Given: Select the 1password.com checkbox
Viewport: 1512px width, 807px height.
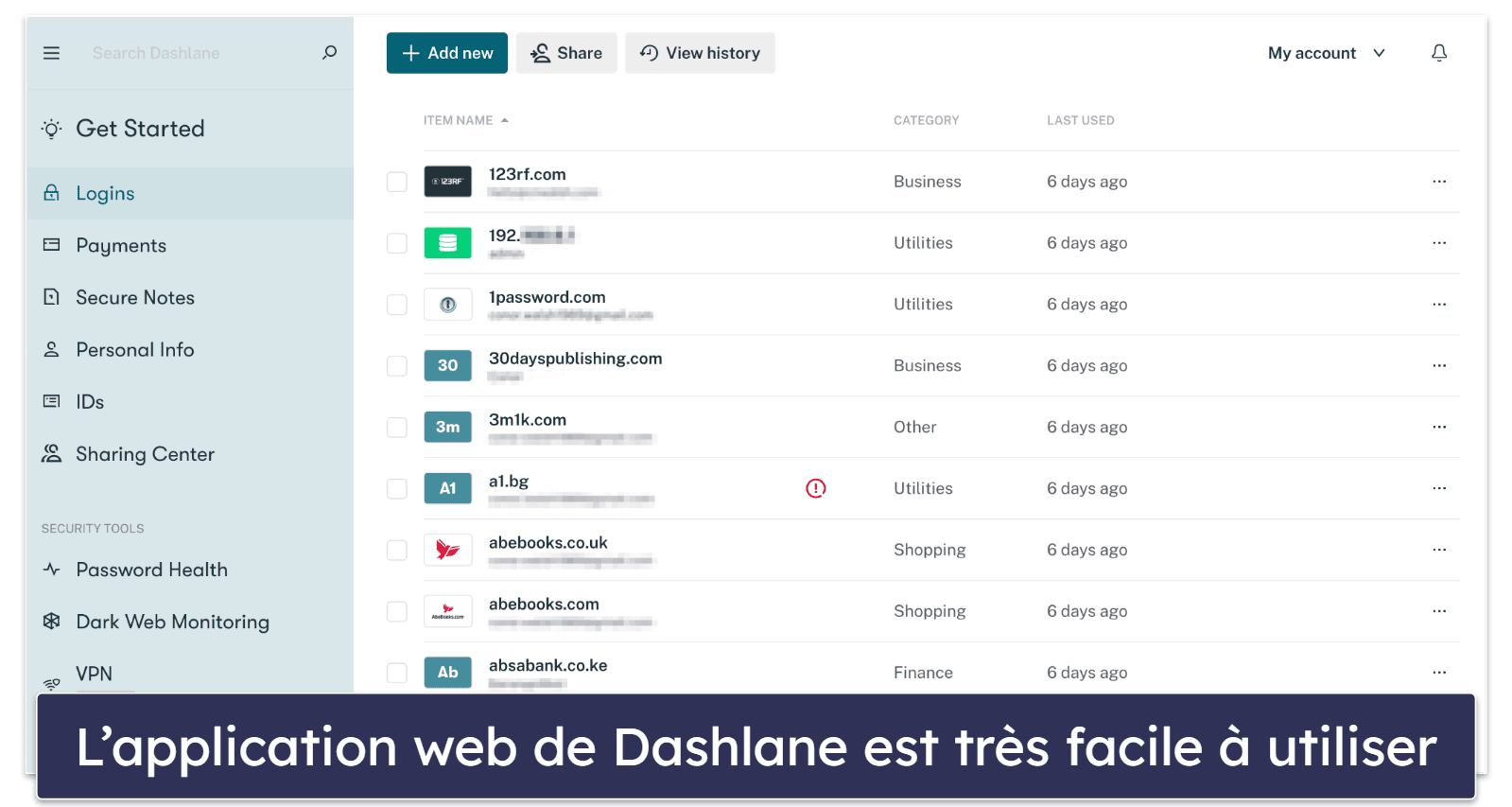Looking at the screenshot, I should (x=397, y=305).
